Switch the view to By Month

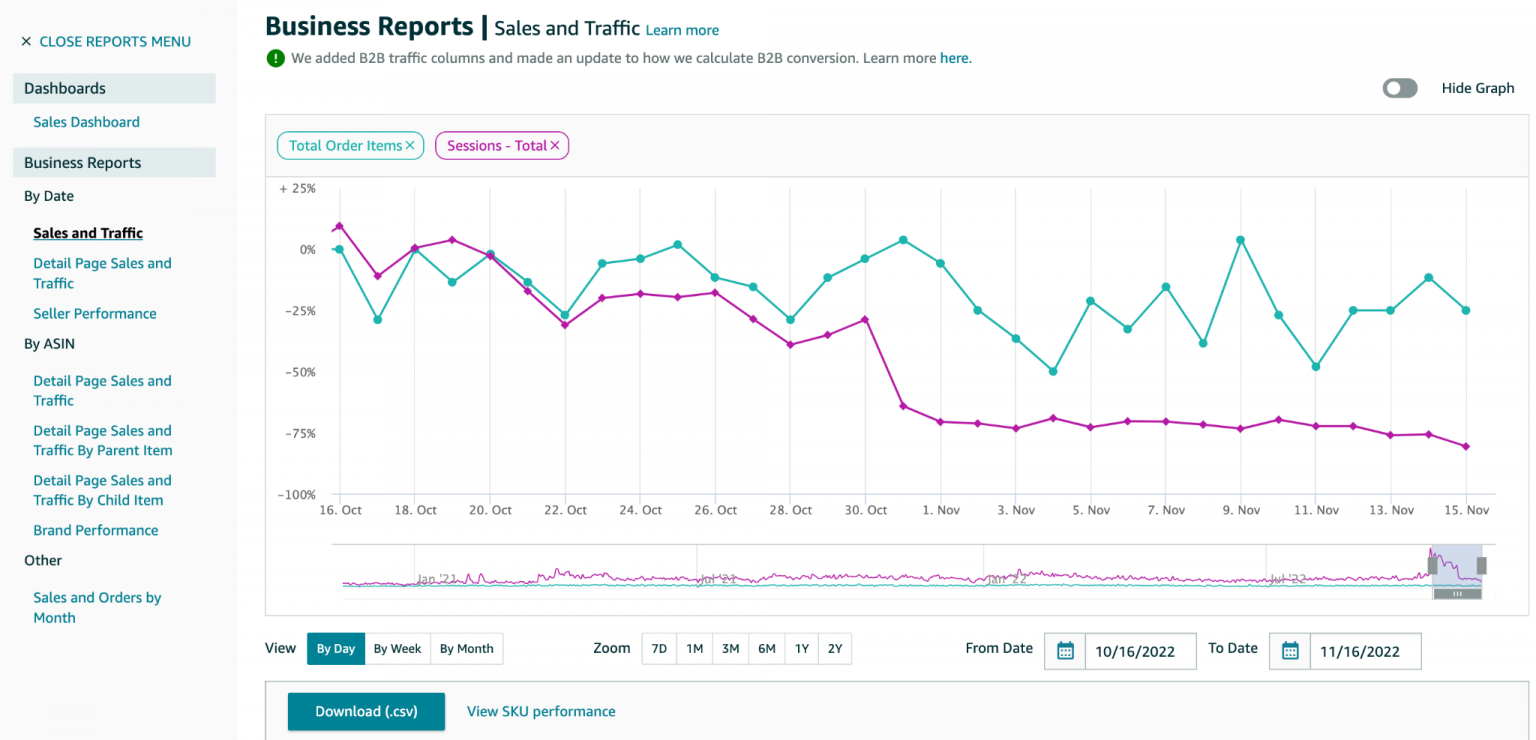click(x=467, y=649)
